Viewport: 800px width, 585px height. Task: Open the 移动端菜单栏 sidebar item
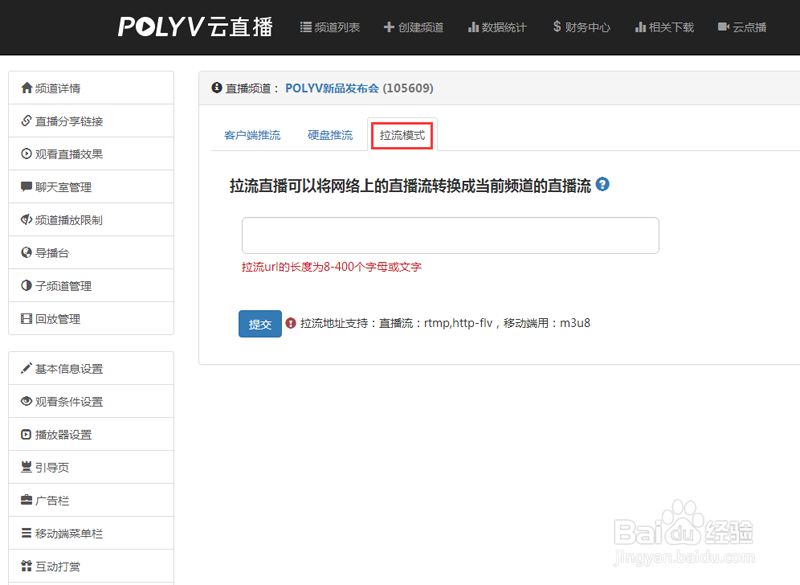click(91, 533)
